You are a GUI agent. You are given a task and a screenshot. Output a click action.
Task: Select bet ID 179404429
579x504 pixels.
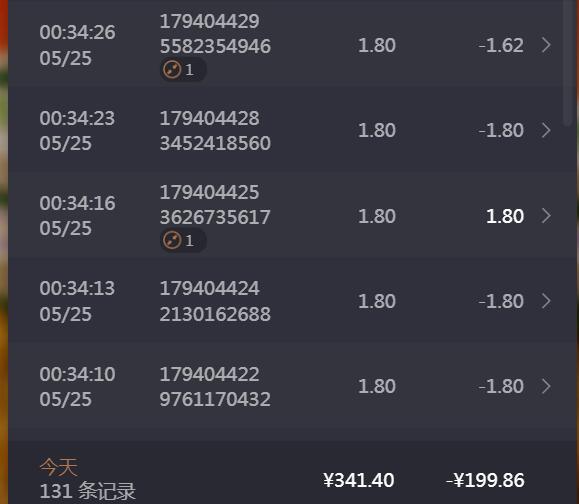point(209,21)
